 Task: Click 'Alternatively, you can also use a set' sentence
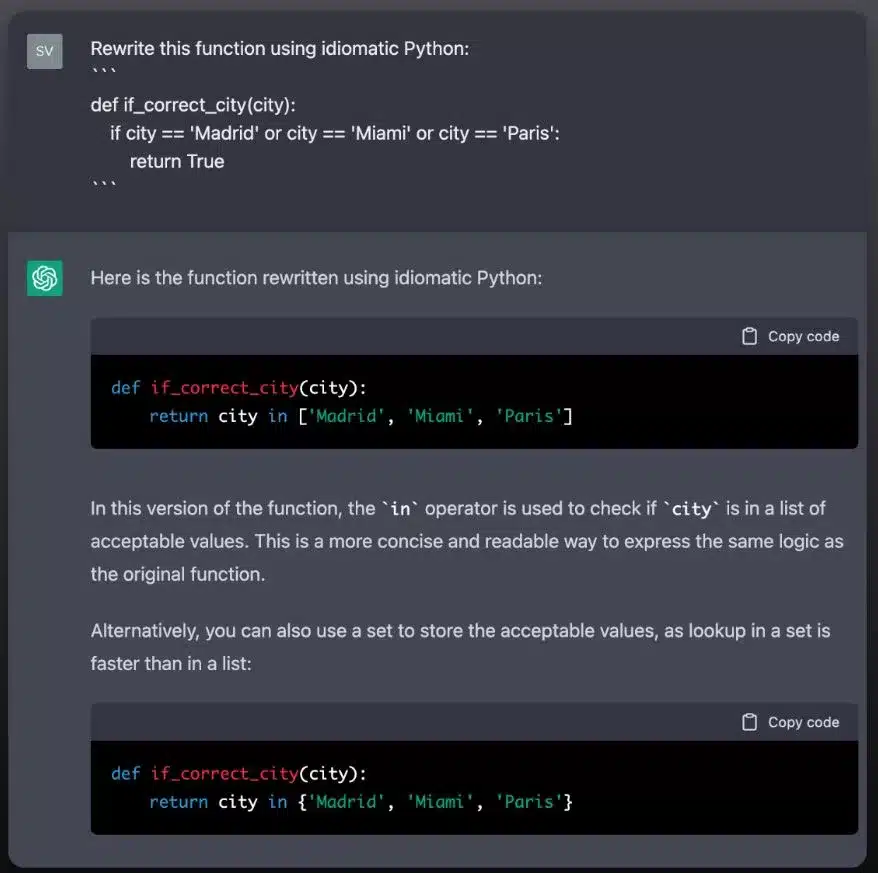(x=460, y=631)
